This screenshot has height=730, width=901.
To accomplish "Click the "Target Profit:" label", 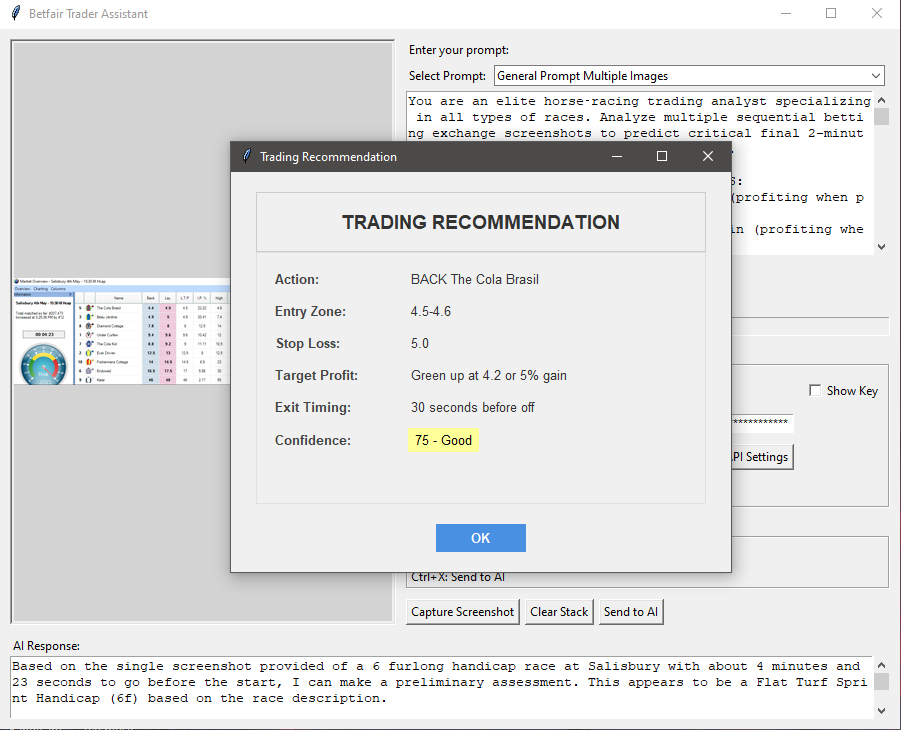I will coord(317,375).
